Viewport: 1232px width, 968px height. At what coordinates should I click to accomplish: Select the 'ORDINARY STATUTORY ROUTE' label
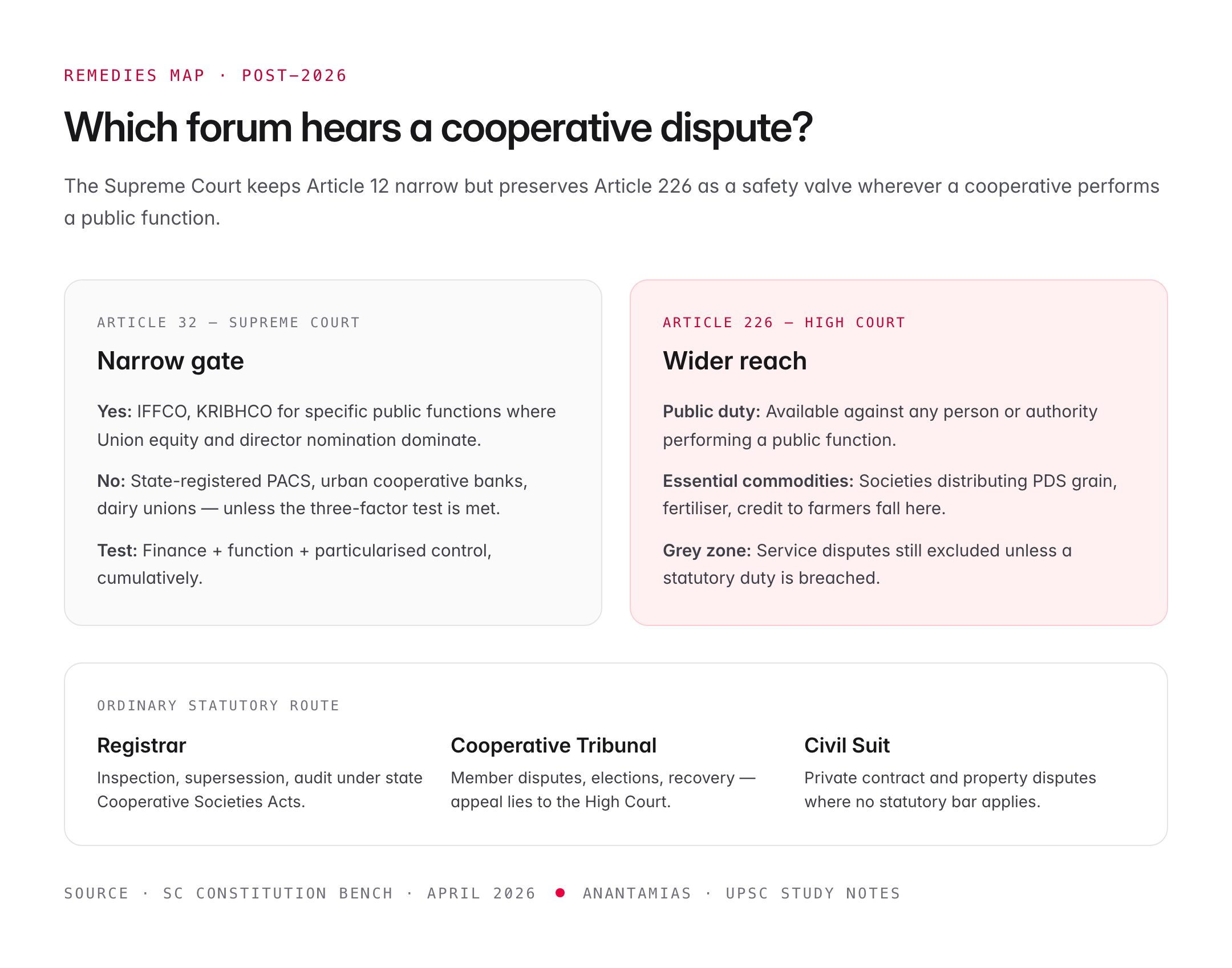(218, 706)
